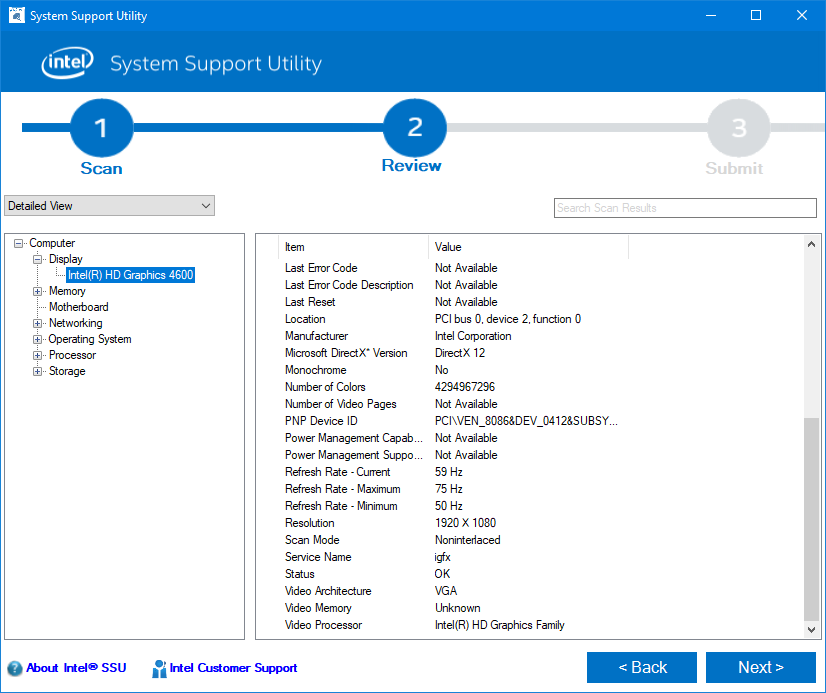Click the Noninterlaced scan mode value

(468, 540)
